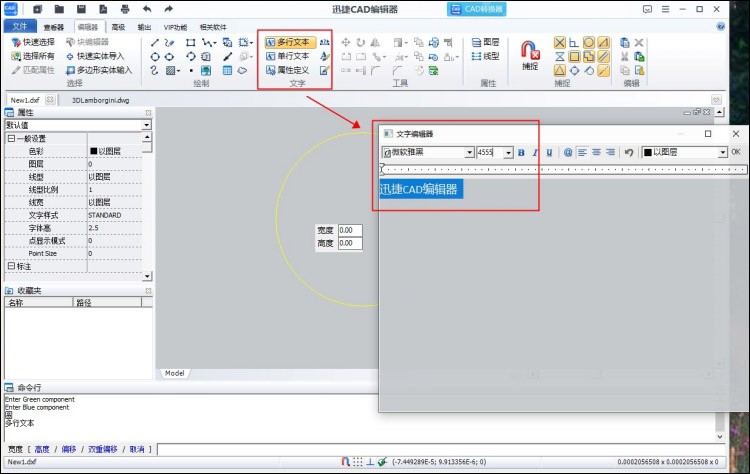Open the polyline tool dropdown arrow
The image size is (750, 474).
tap(215, 43)
